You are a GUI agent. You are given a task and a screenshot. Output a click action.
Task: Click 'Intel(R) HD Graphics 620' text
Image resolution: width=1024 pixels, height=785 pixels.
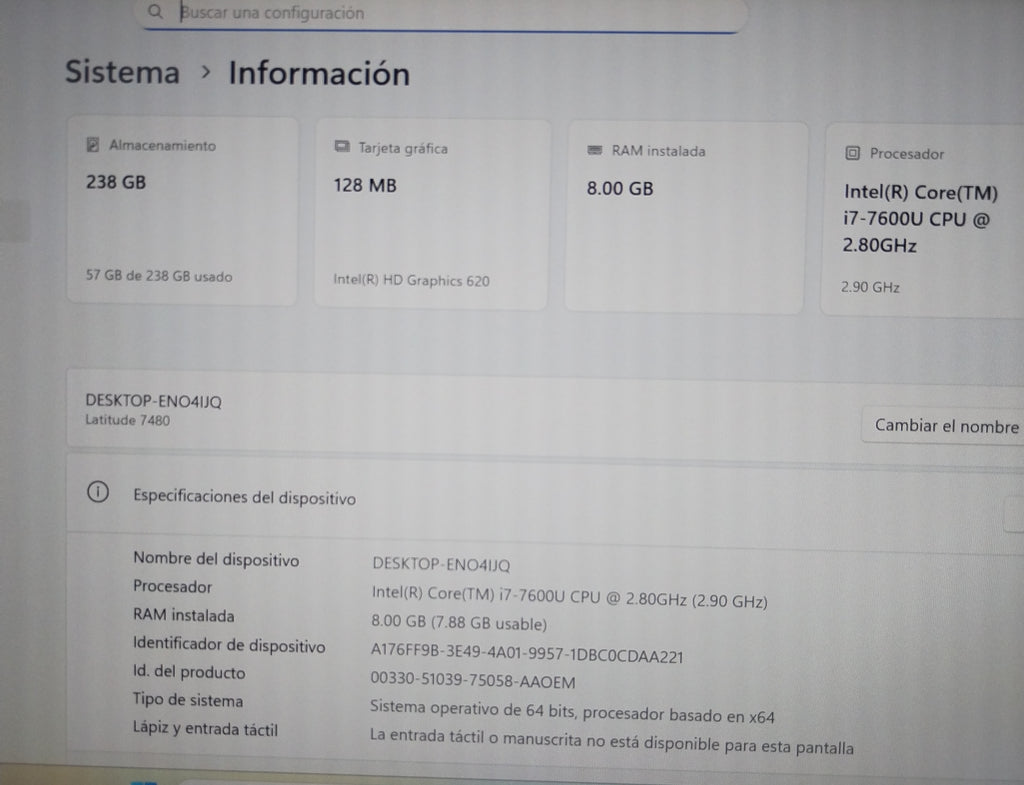click(411, 280)
